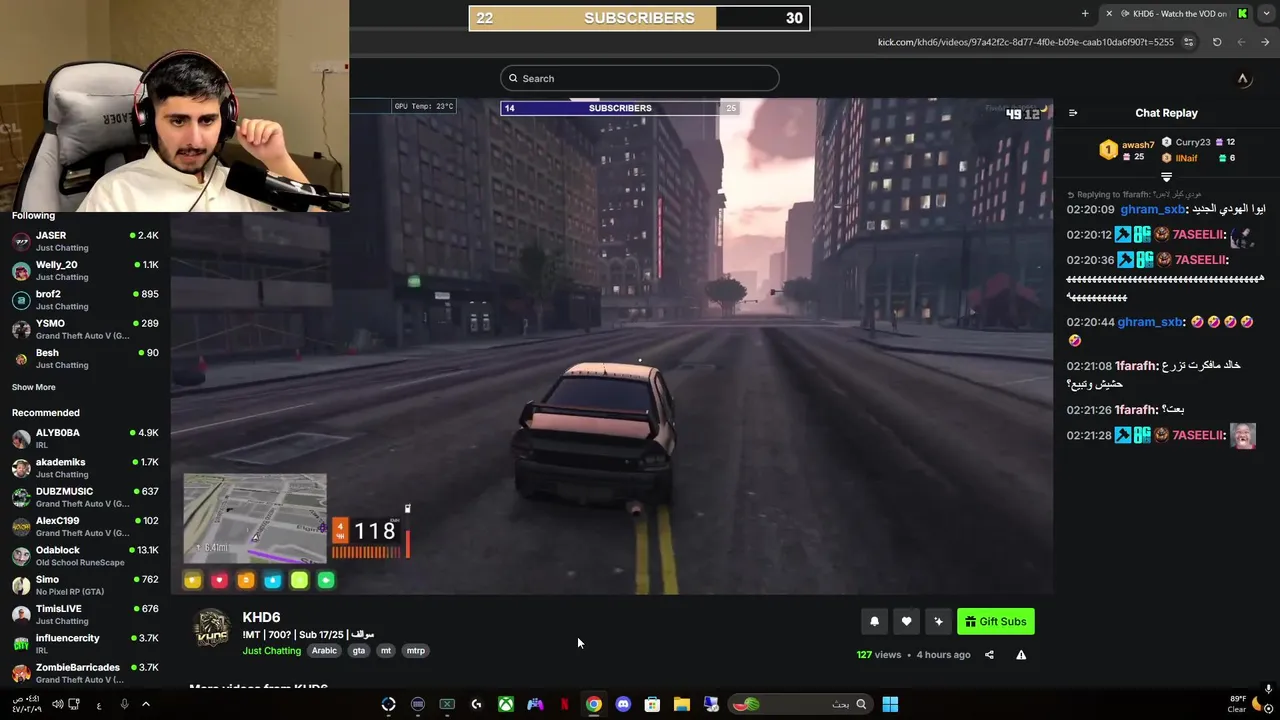Share the video using the share icon
This screenshot has width=1280, height=720.
989,655
